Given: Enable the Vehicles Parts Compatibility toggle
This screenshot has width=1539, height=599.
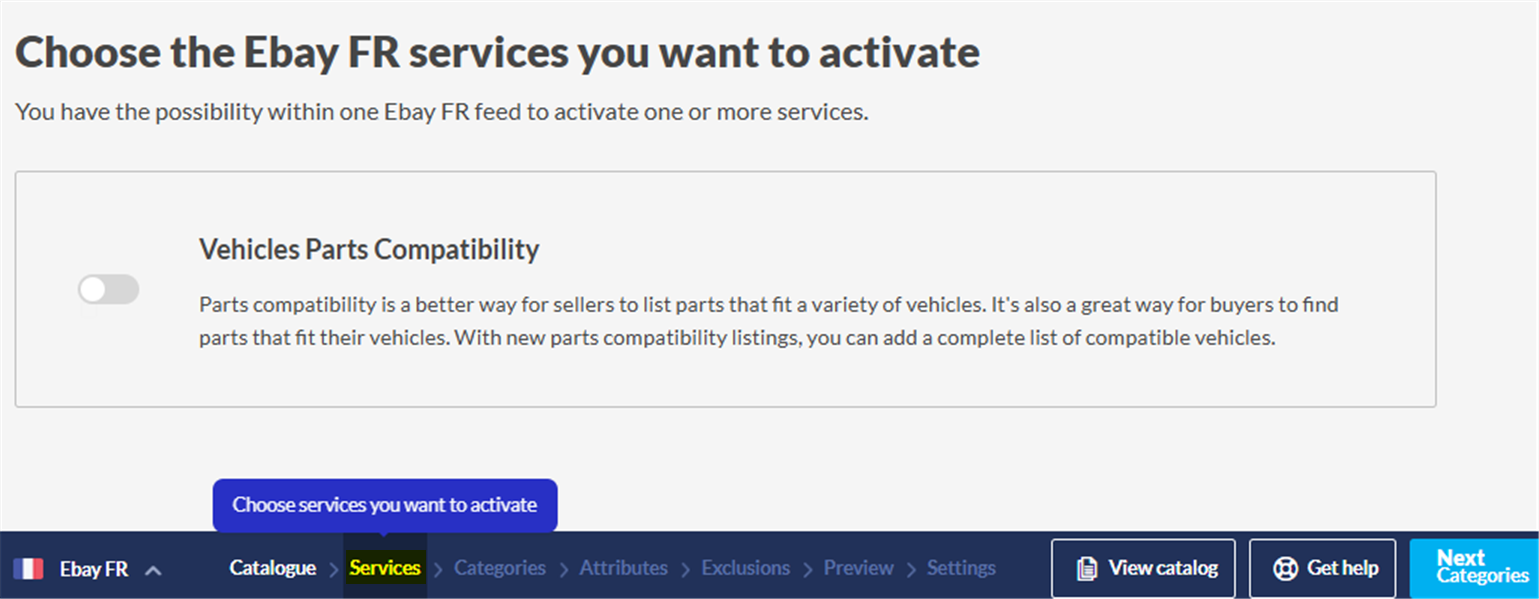Looking at the screenshot, I should pyautogui.click(x=109, y=290).
